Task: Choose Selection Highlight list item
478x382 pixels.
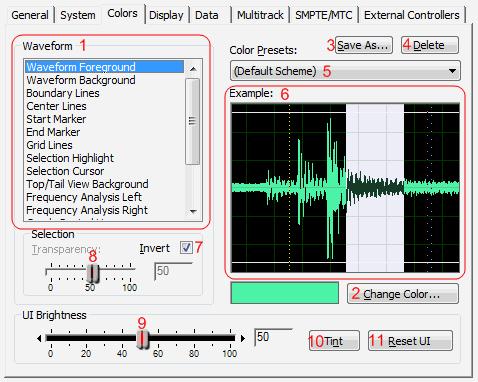Action: 70,158
